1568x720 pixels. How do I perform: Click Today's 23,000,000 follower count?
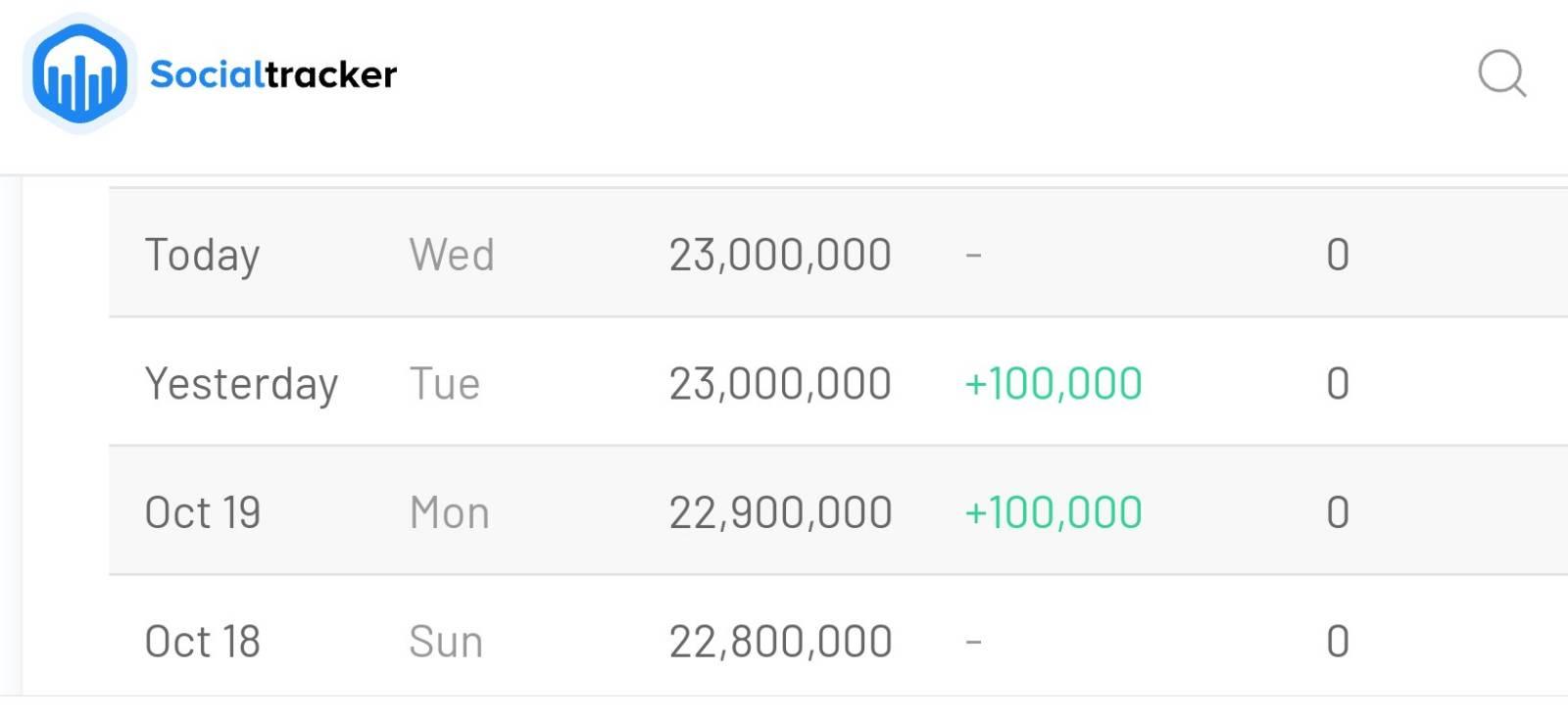pos(780,256)
